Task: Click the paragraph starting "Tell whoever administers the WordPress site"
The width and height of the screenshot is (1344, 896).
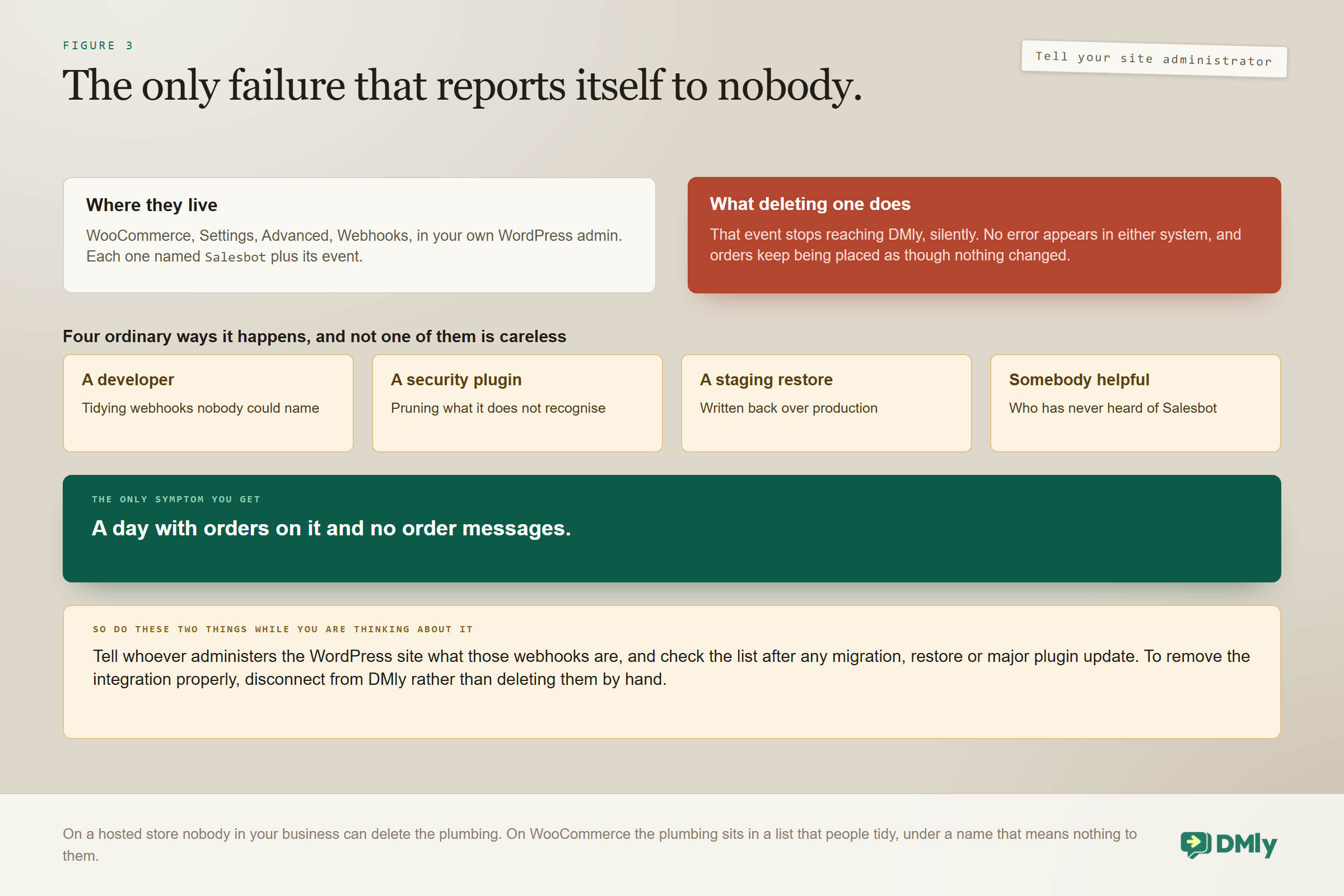Action: coord(671,668)
